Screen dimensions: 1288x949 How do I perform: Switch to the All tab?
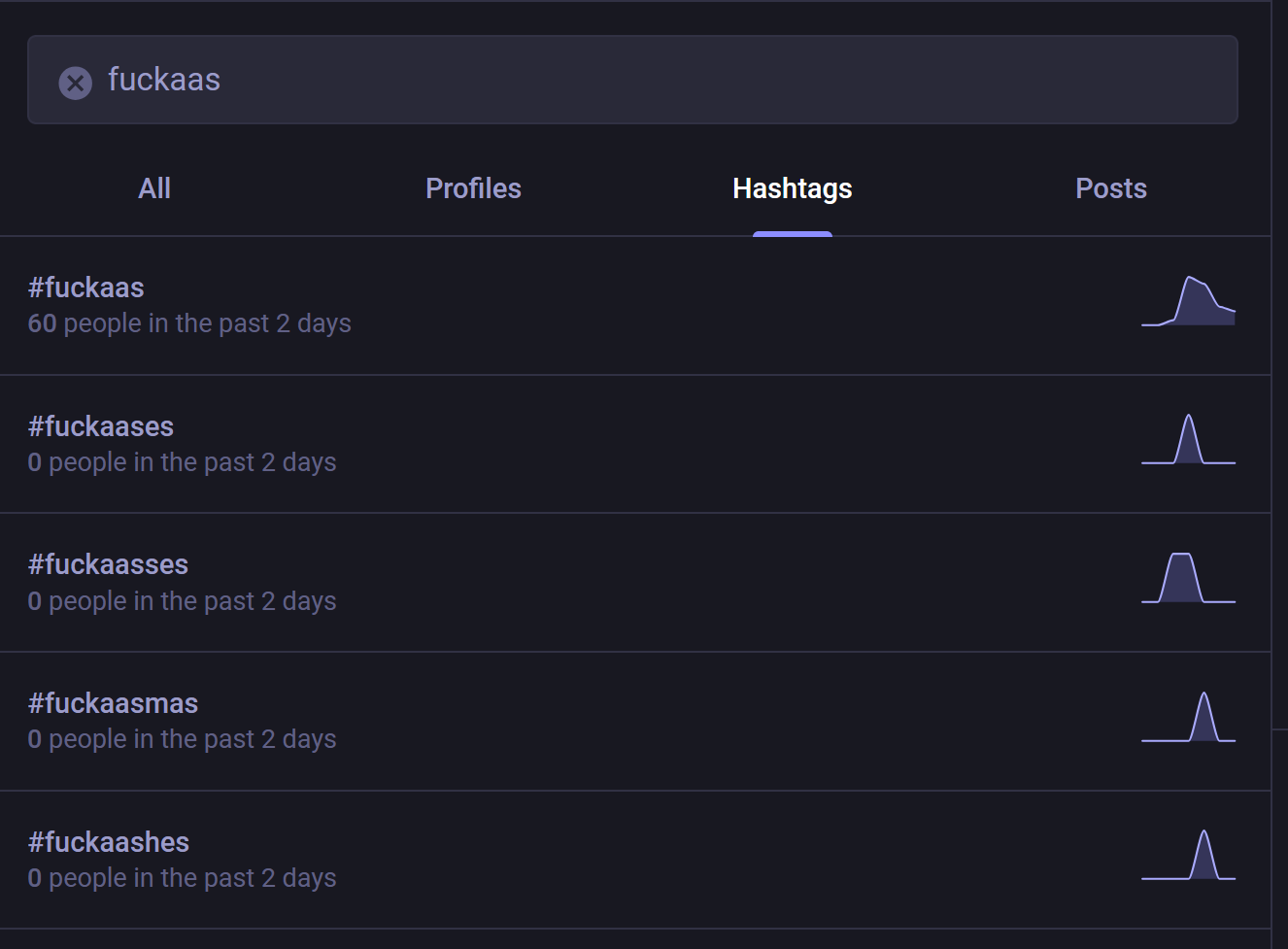coord(154,188)
